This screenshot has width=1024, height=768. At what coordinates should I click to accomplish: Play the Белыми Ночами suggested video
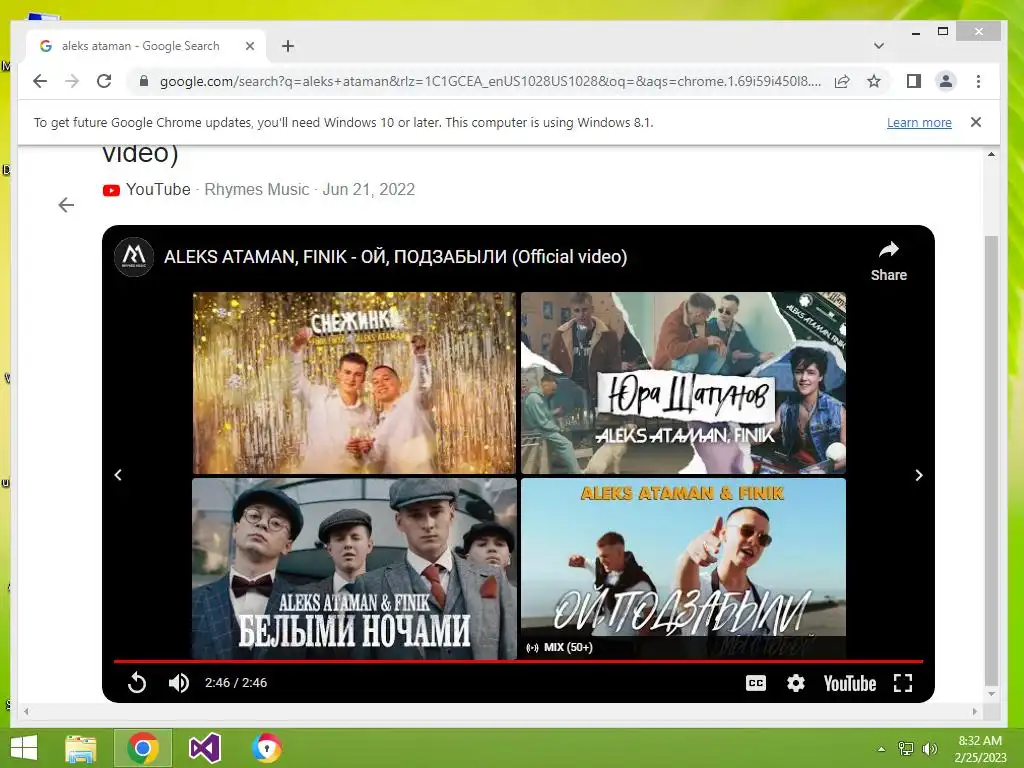point(354,568)
